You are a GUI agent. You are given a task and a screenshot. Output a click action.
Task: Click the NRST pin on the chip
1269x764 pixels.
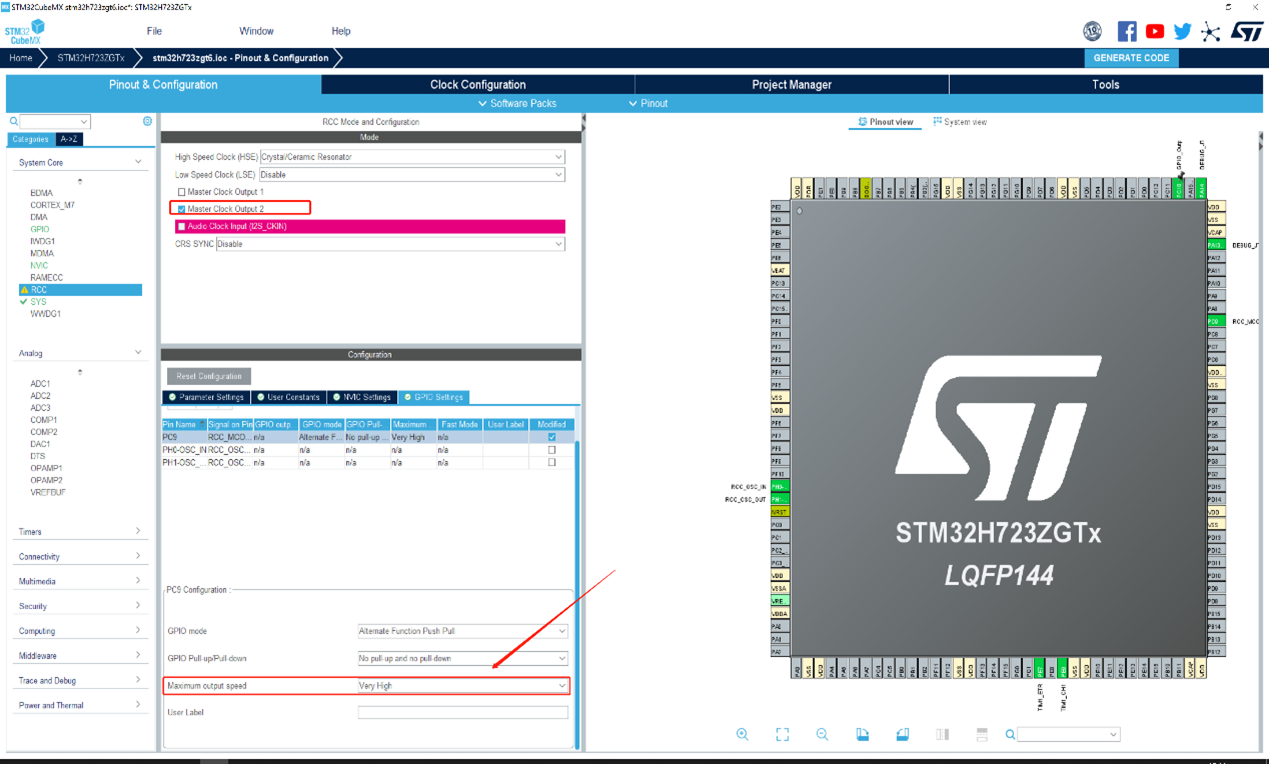point(779,512)
